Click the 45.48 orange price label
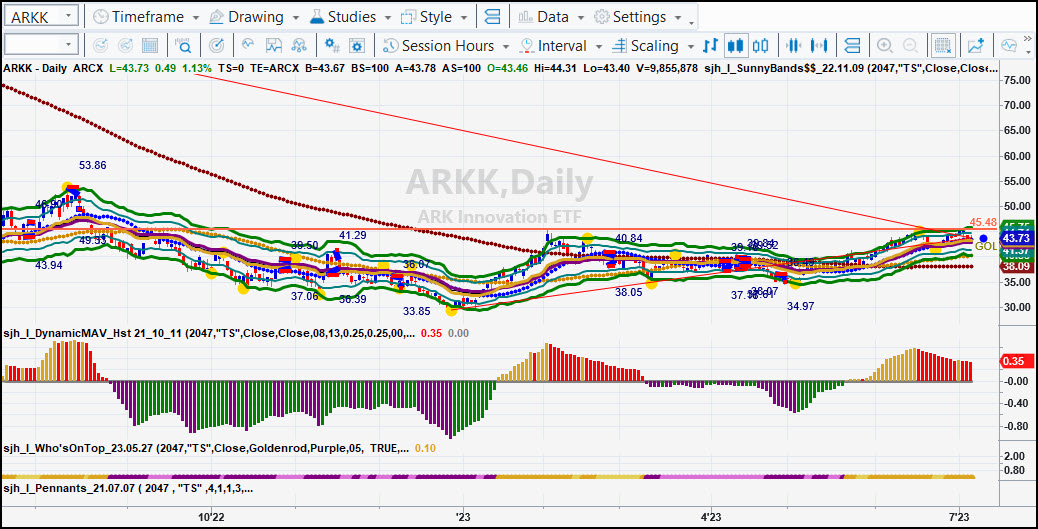 (x=983, y=222)
